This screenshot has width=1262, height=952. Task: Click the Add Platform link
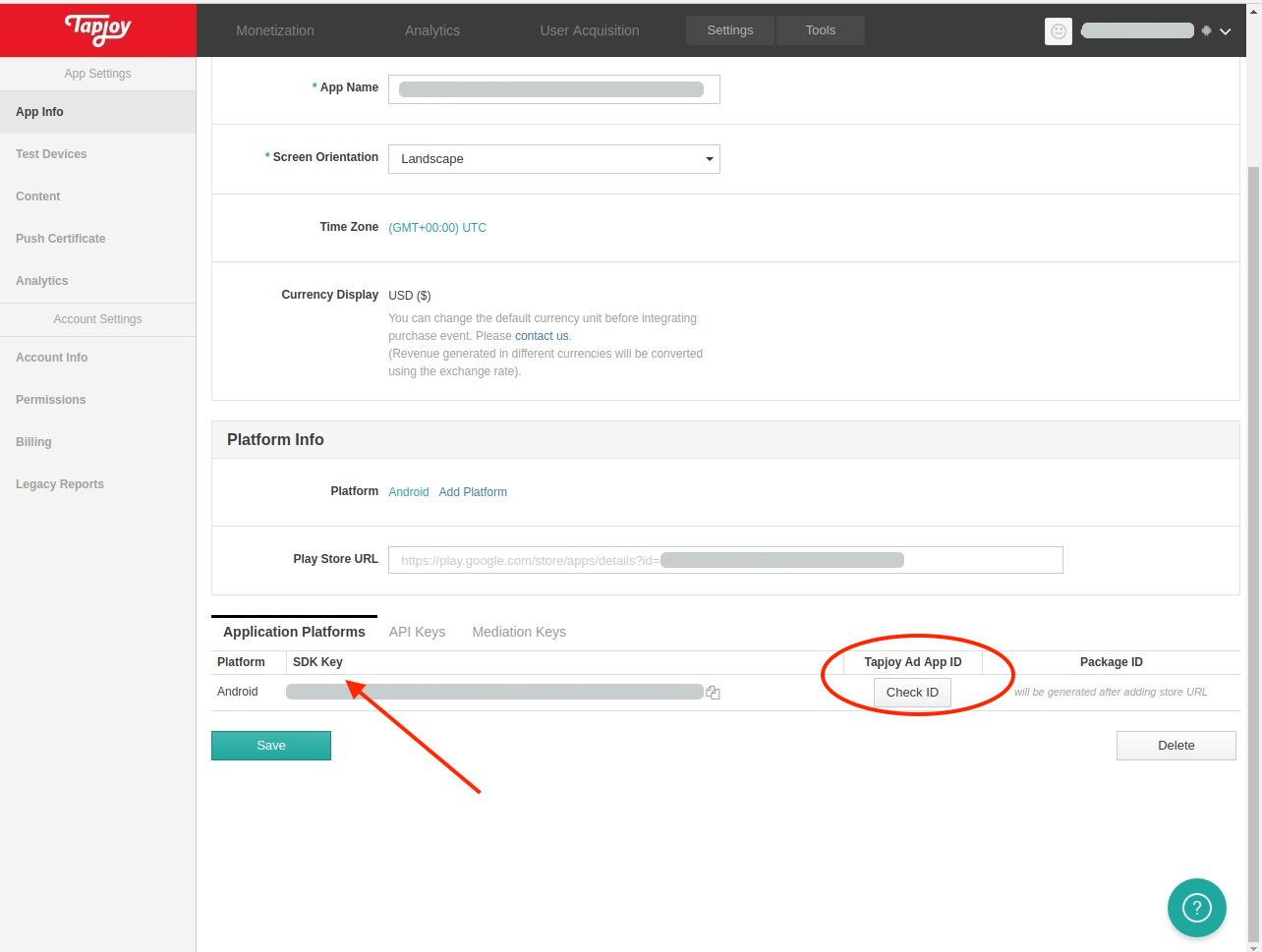473,491
